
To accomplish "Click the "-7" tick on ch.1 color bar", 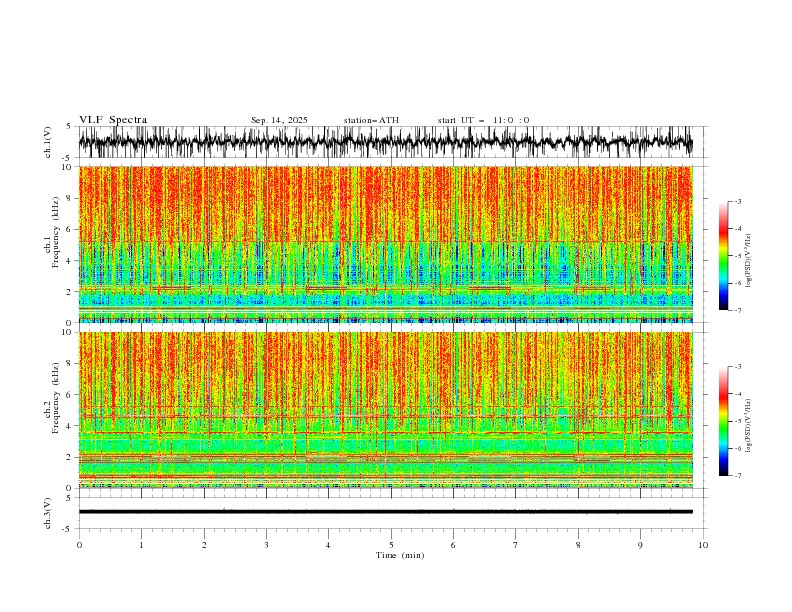I will (x=738, y=310).
